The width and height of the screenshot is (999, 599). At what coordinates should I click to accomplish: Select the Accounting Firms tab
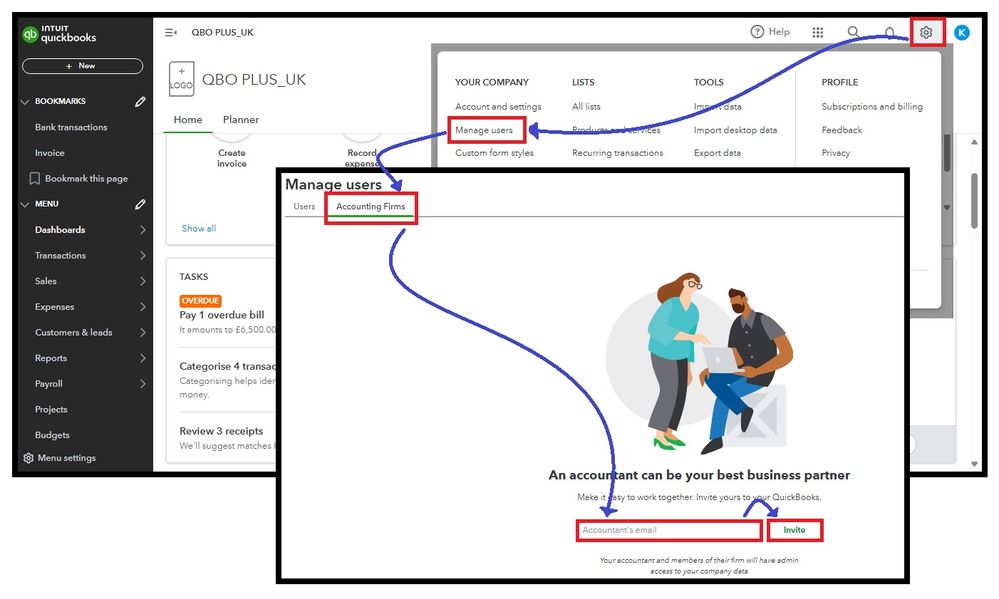pyautogui.click(x=371, y=206)
